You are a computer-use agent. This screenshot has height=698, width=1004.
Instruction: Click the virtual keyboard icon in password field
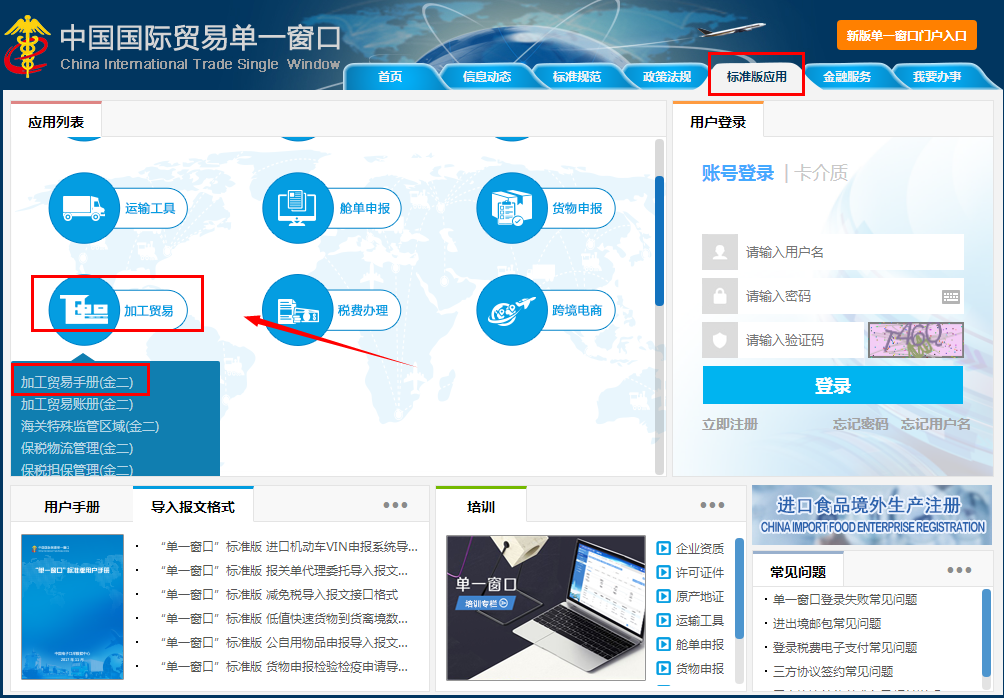pos(950,296)
